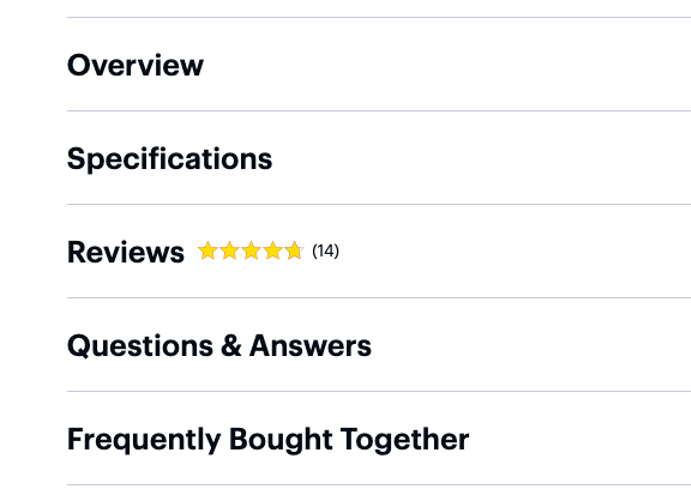
Task: Open the Questions & Answers section
Action: tap(219, 346)
